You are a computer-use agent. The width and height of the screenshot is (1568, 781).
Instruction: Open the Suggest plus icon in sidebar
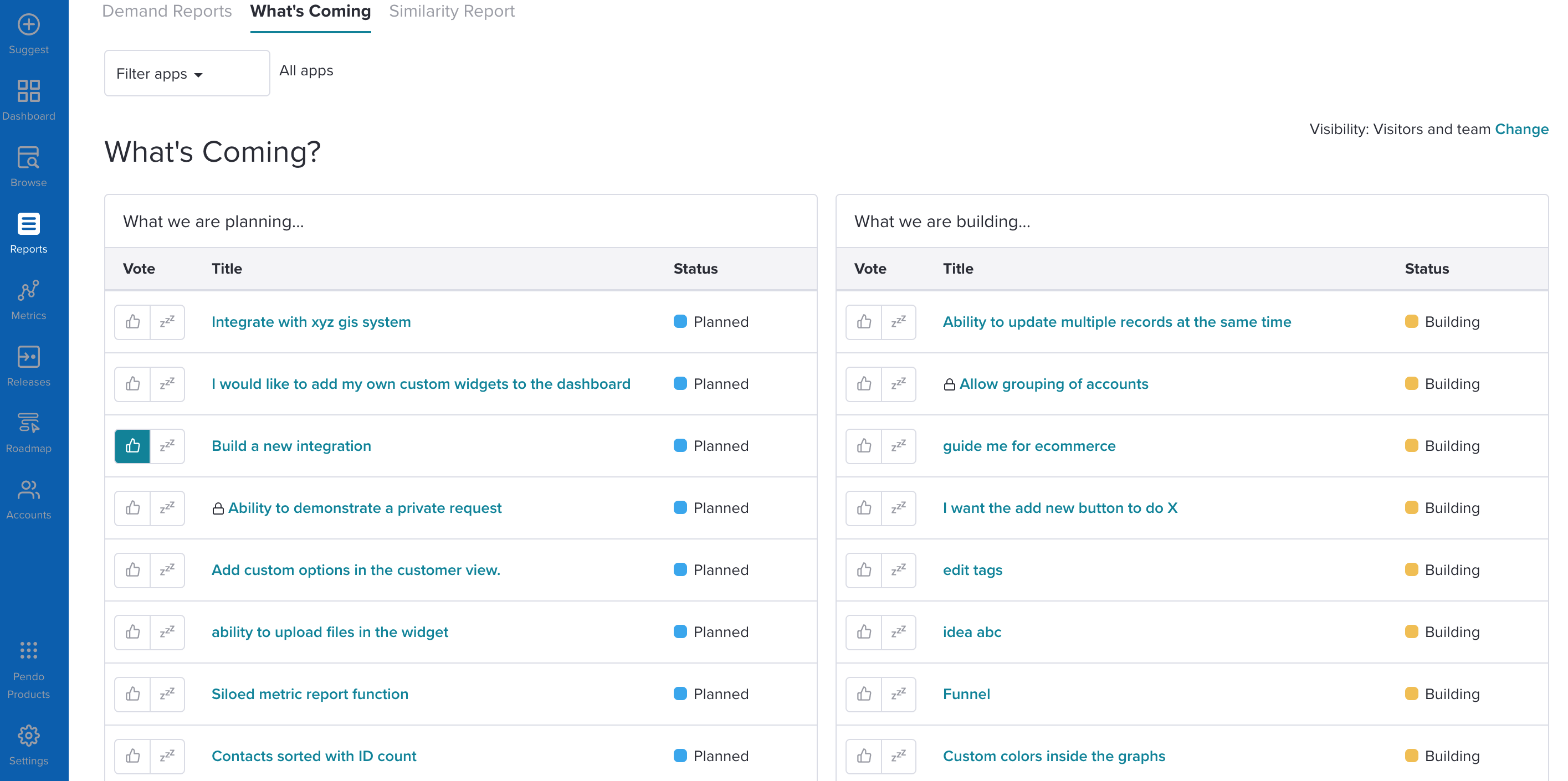(x=29, y=25)
